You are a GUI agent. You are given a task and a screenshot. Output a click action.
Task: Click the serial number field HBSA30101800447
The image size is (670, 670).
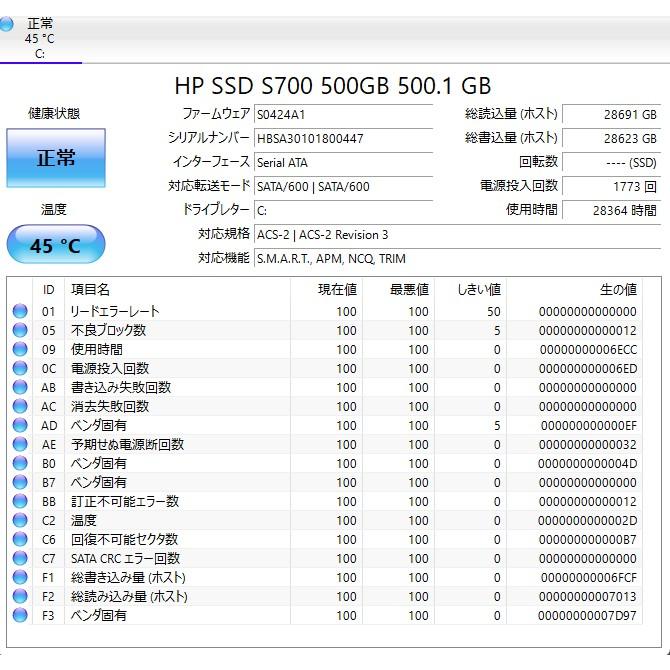(344, 138)
